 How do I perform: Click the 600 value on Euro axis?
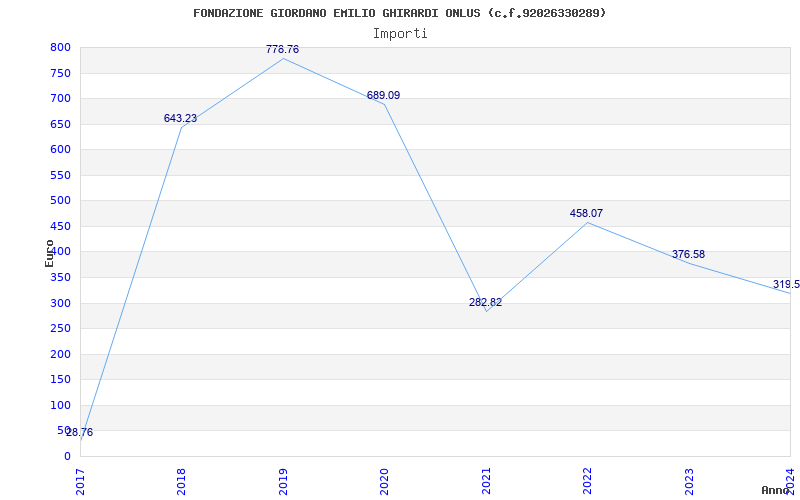click(60, 149)
